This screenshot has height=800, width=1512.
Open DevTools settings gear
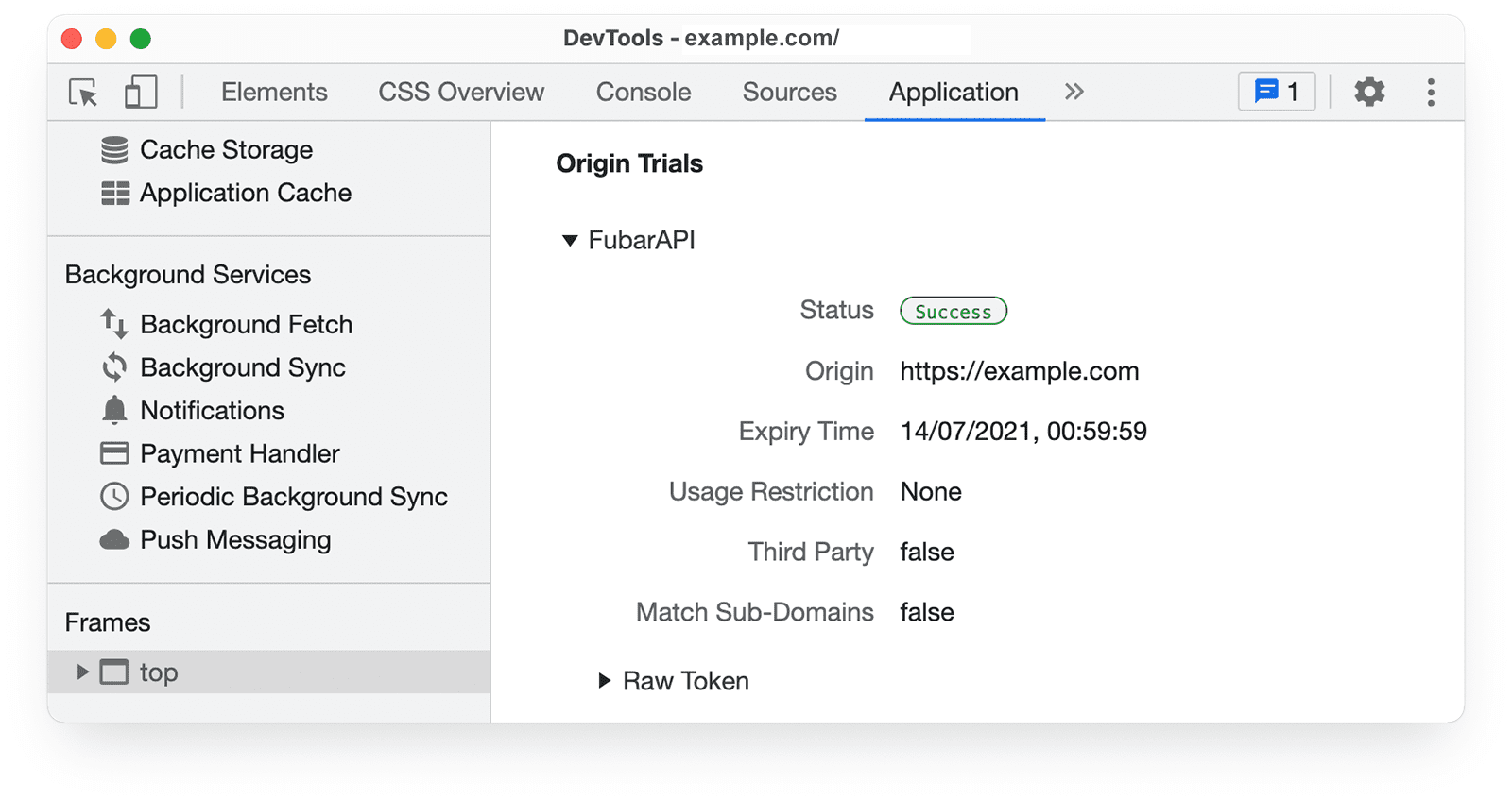point(1368,92)
